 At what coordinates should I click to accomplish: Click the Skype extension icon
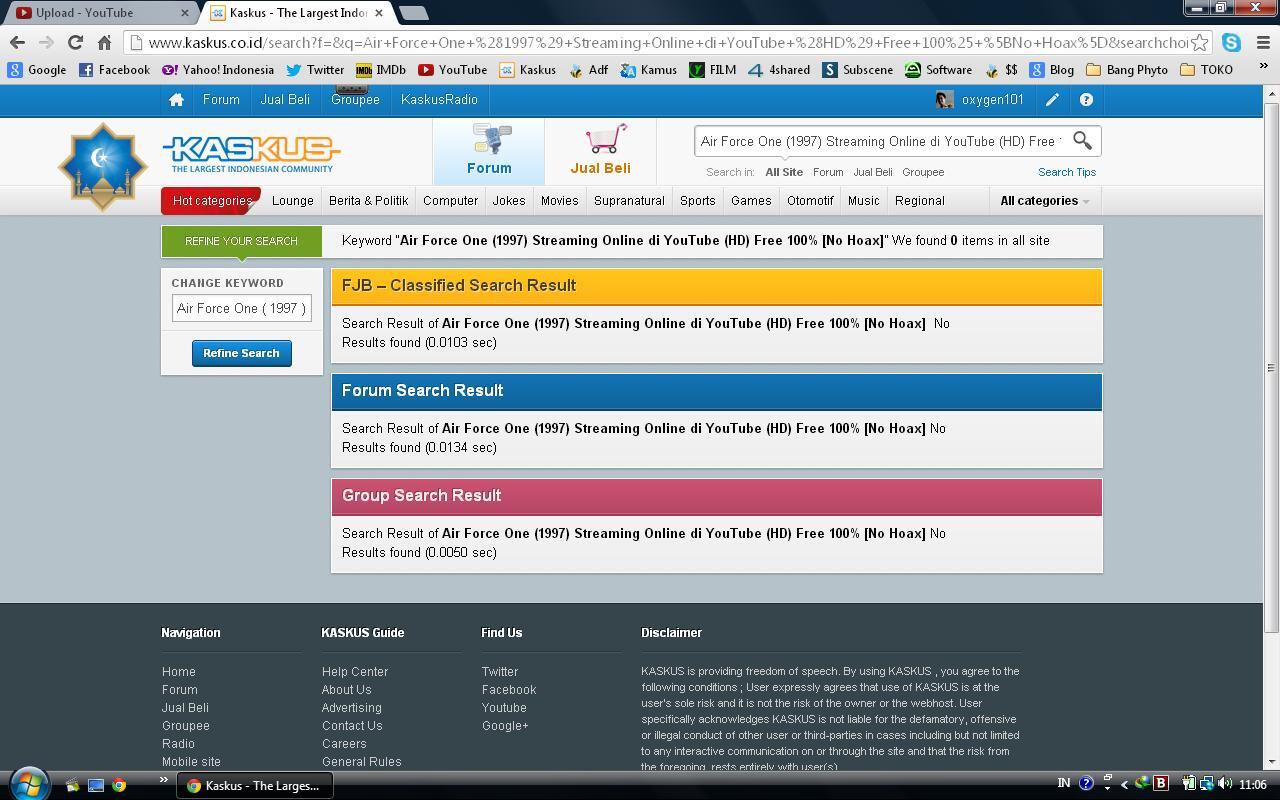click(x=1232, y=42)
